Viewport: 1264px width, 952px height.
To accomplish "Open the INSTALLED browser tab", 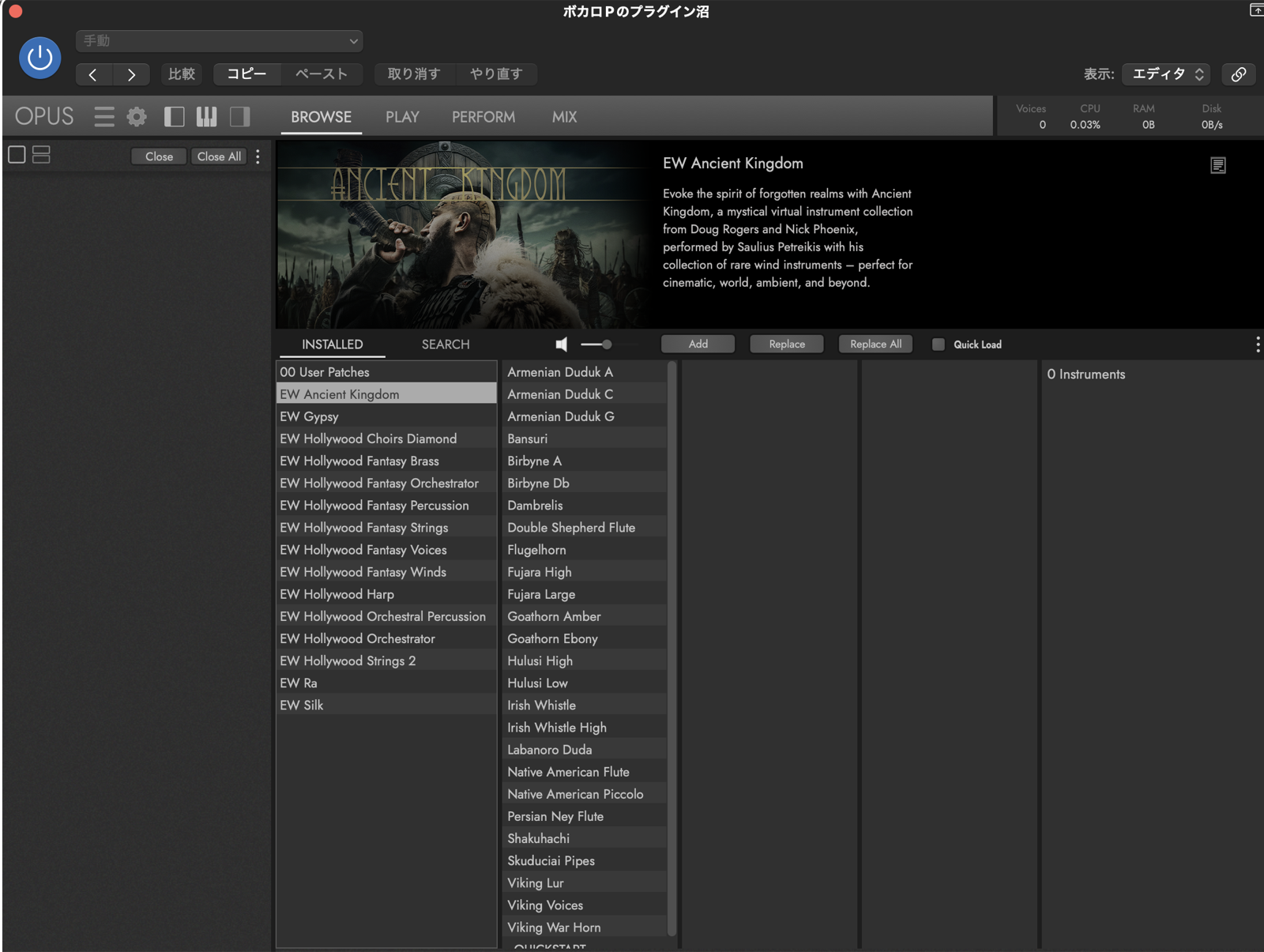I will click(332, 344).
